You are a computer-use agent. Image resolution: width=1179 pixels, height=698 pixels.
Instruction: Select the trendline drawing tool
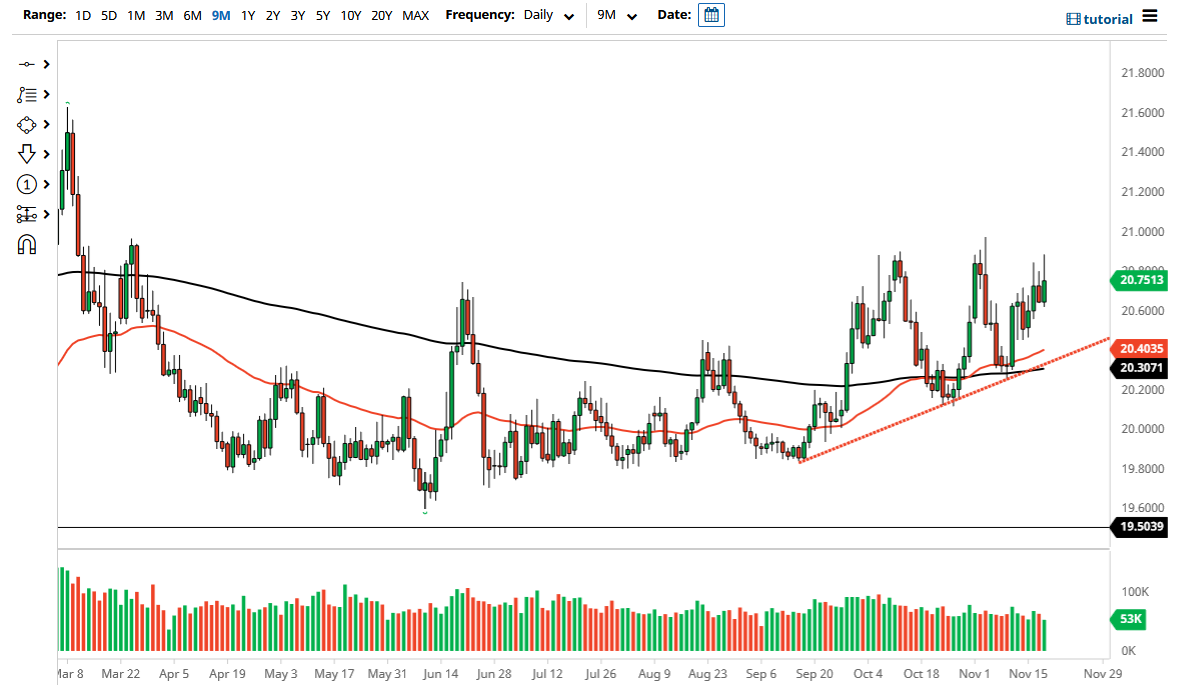(x=28, y=63)
